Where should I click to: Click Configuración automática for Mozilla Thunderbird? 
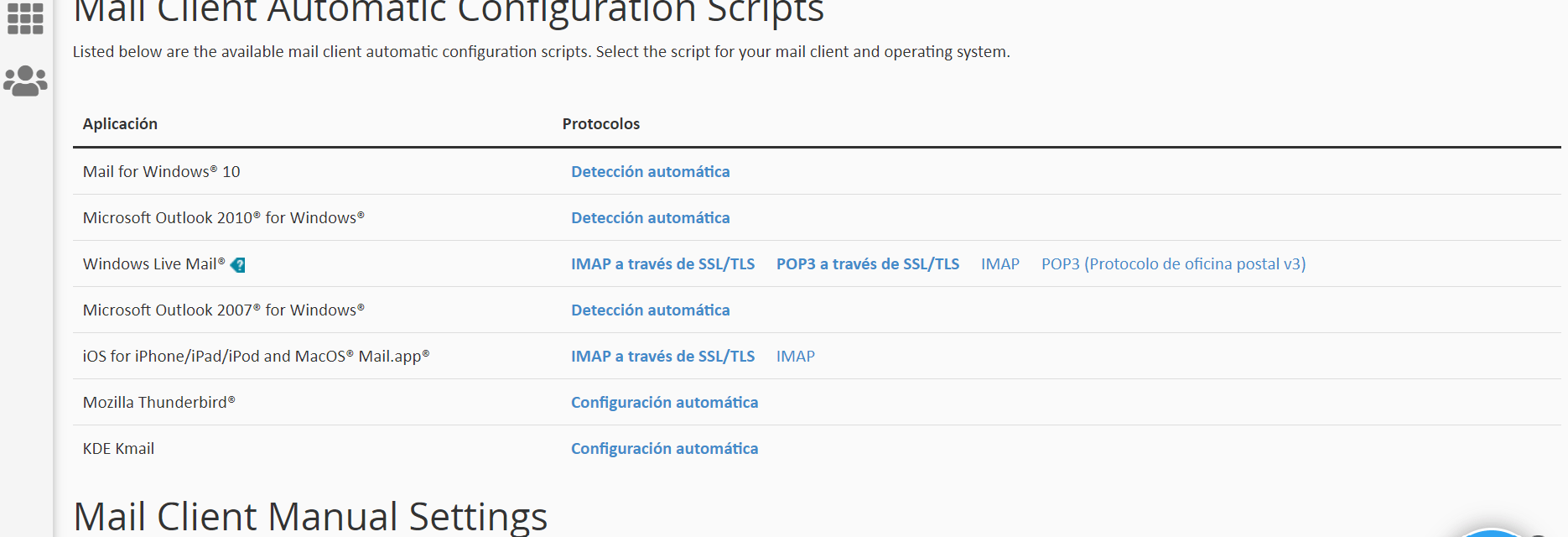(664, 402)
